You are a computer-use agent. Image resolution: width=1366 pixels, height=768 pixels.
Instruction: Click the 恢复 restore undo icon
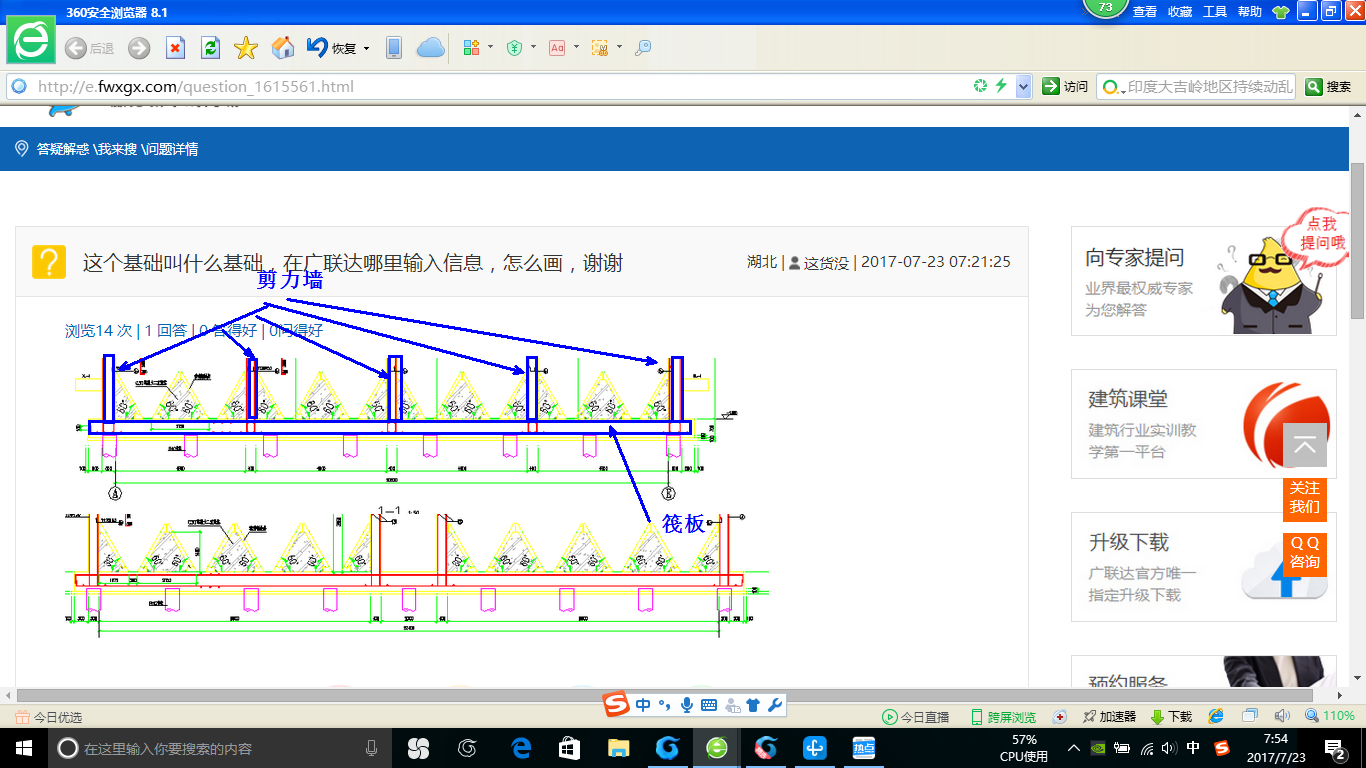(x=317, y=47)
